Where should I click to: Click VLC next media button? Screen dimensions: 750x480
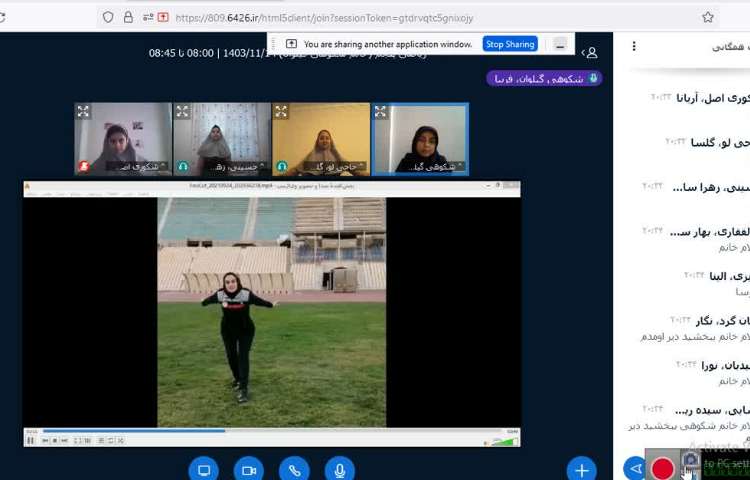(x=65, y=440)
